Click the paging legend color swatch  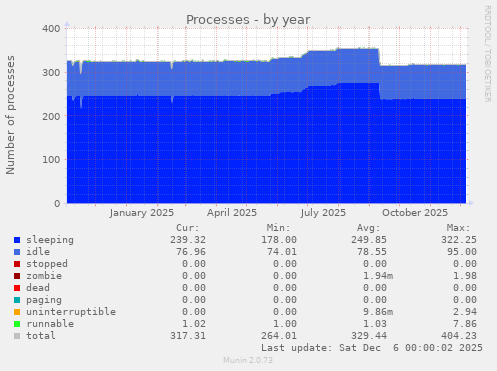[x=17, y=300]
